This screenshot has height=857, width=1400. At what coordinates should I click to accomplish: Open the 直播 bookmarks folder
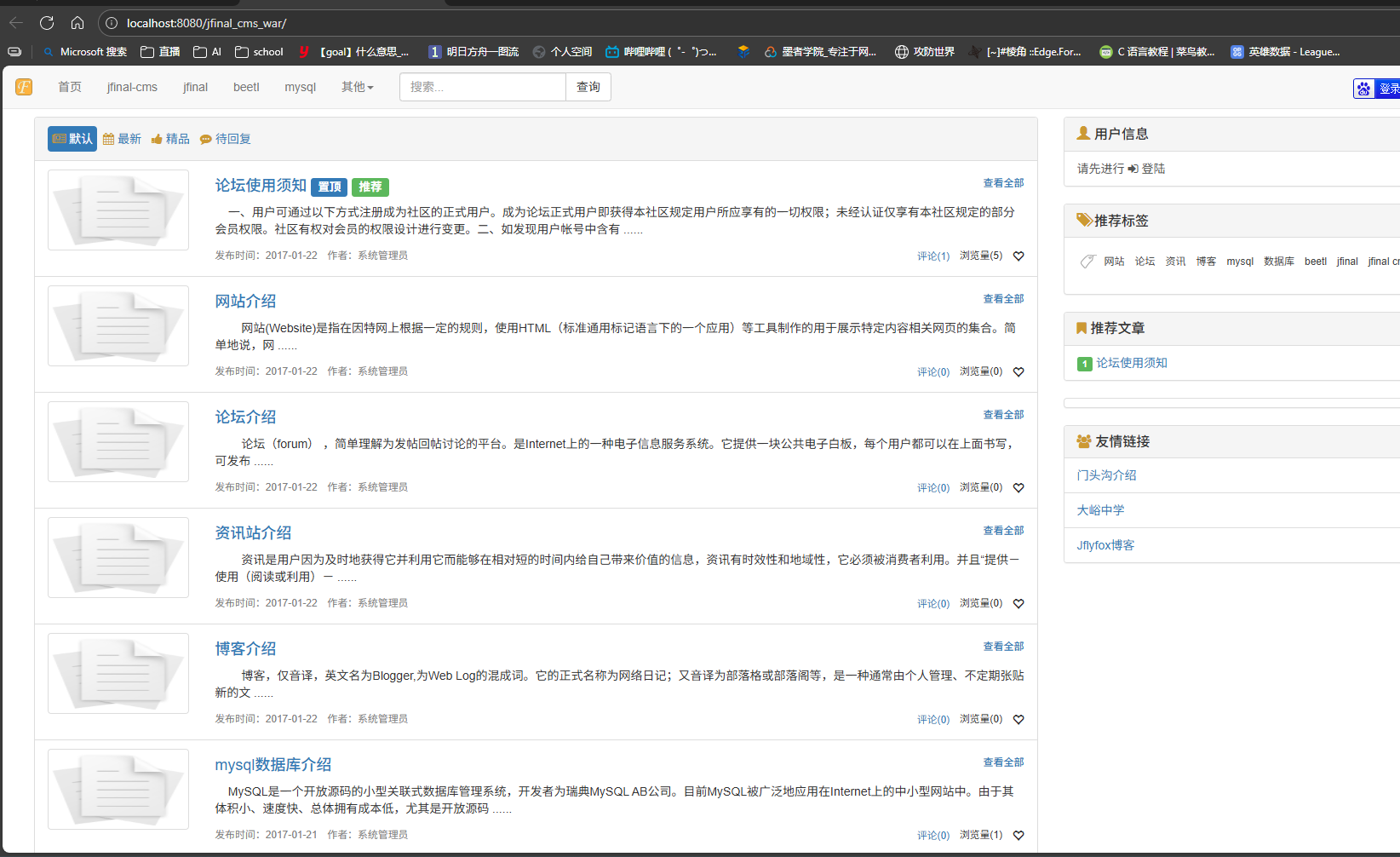pos(160,52)
